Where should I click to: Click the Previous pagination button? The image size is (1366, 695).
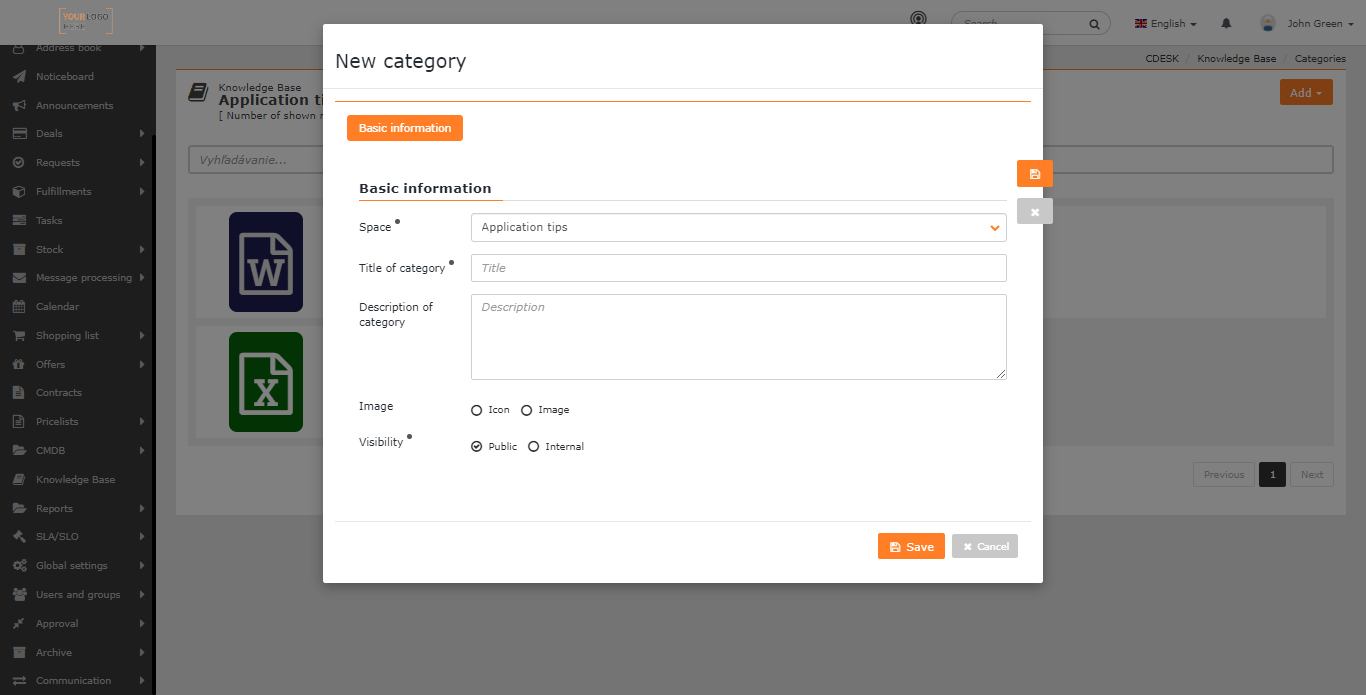(x=1224, y=474)
